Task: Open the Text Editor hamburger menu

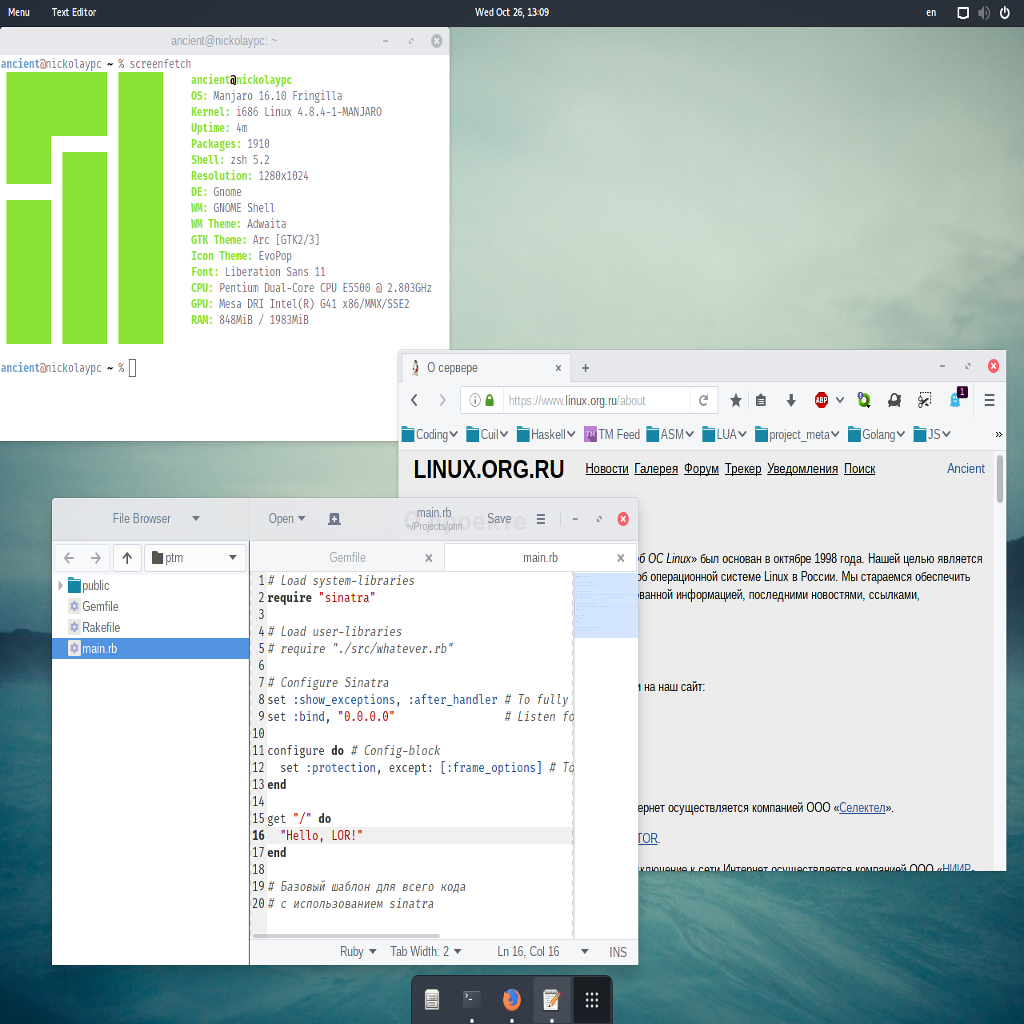Action: pyautogui.click(x=541, y=519)
